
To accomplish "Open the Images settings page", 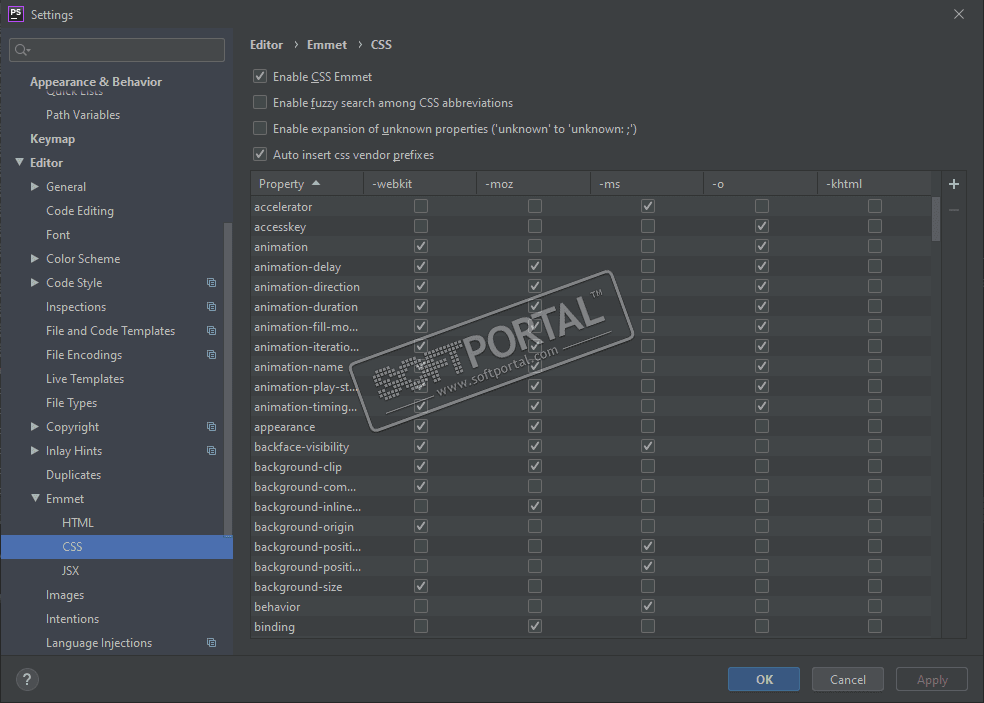I will click(65, 595).
